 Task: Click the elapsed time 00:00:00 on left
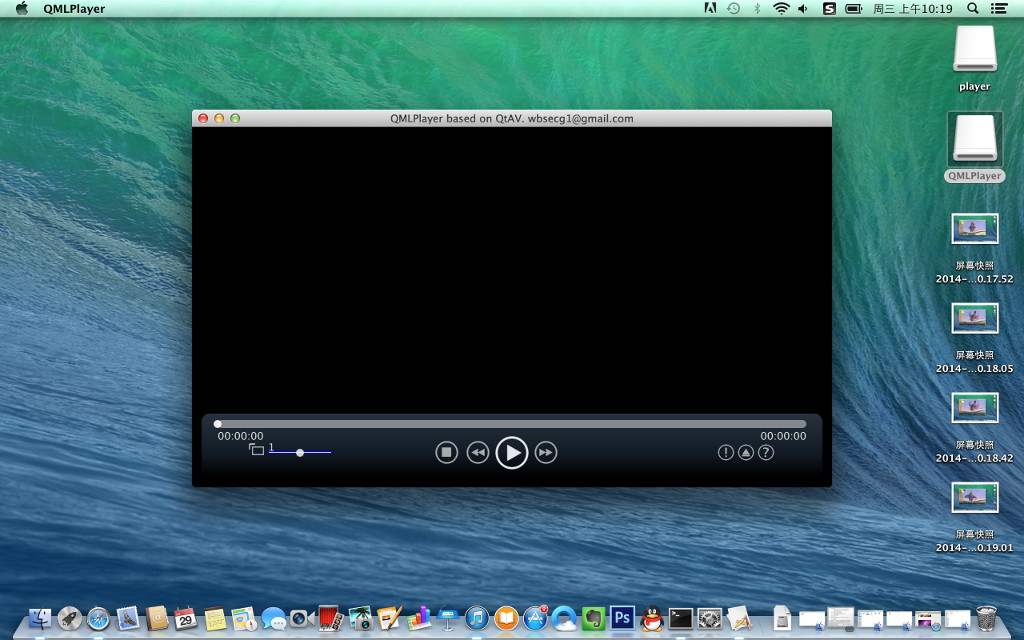(x=240, y=436)
